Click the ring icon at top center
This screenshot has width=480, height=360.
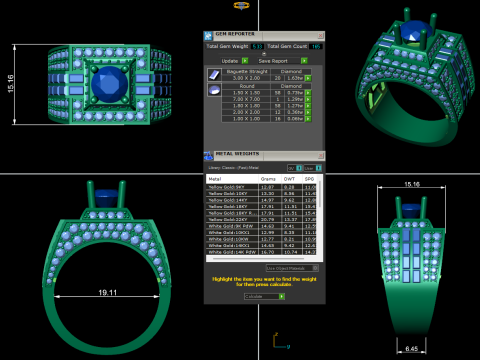pos(241,5)
